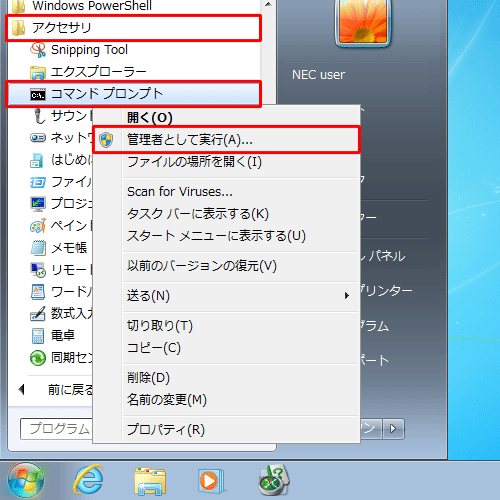Click the Windows Start orb
The width and height of the screenshot is (500, 500).
click(26, 480)
